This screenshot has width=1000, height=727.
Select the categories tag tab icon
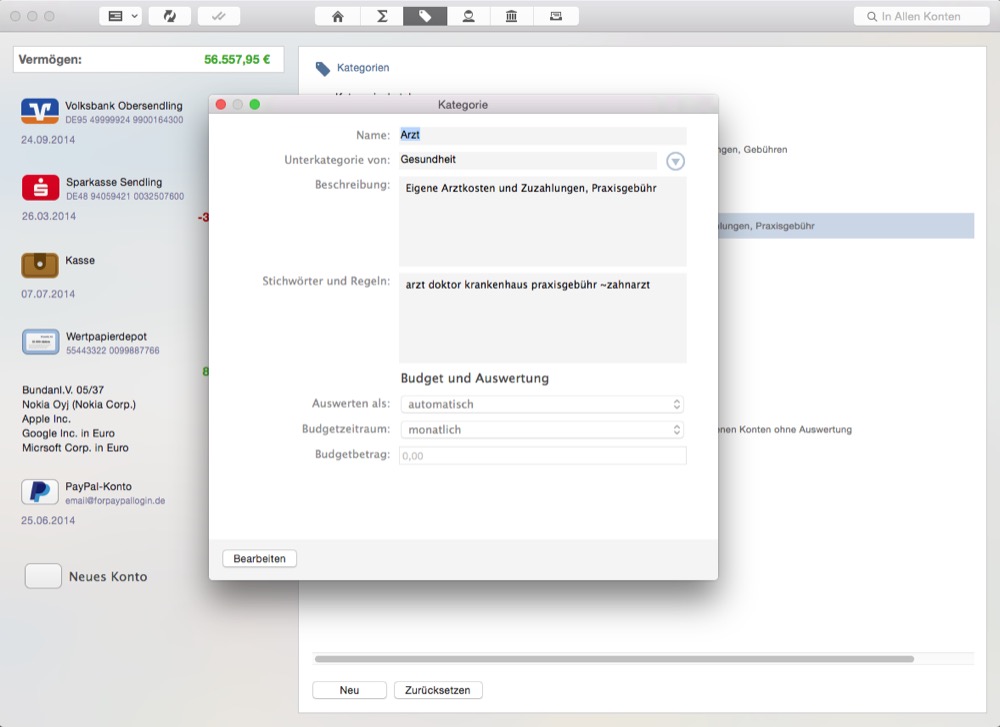[425, 16]
